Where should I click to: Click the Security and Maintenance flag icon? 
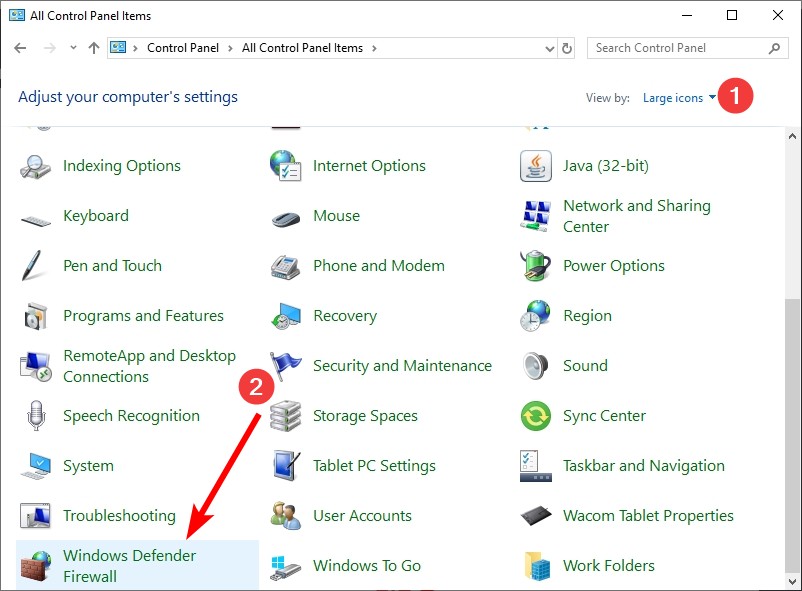(285, 365)
